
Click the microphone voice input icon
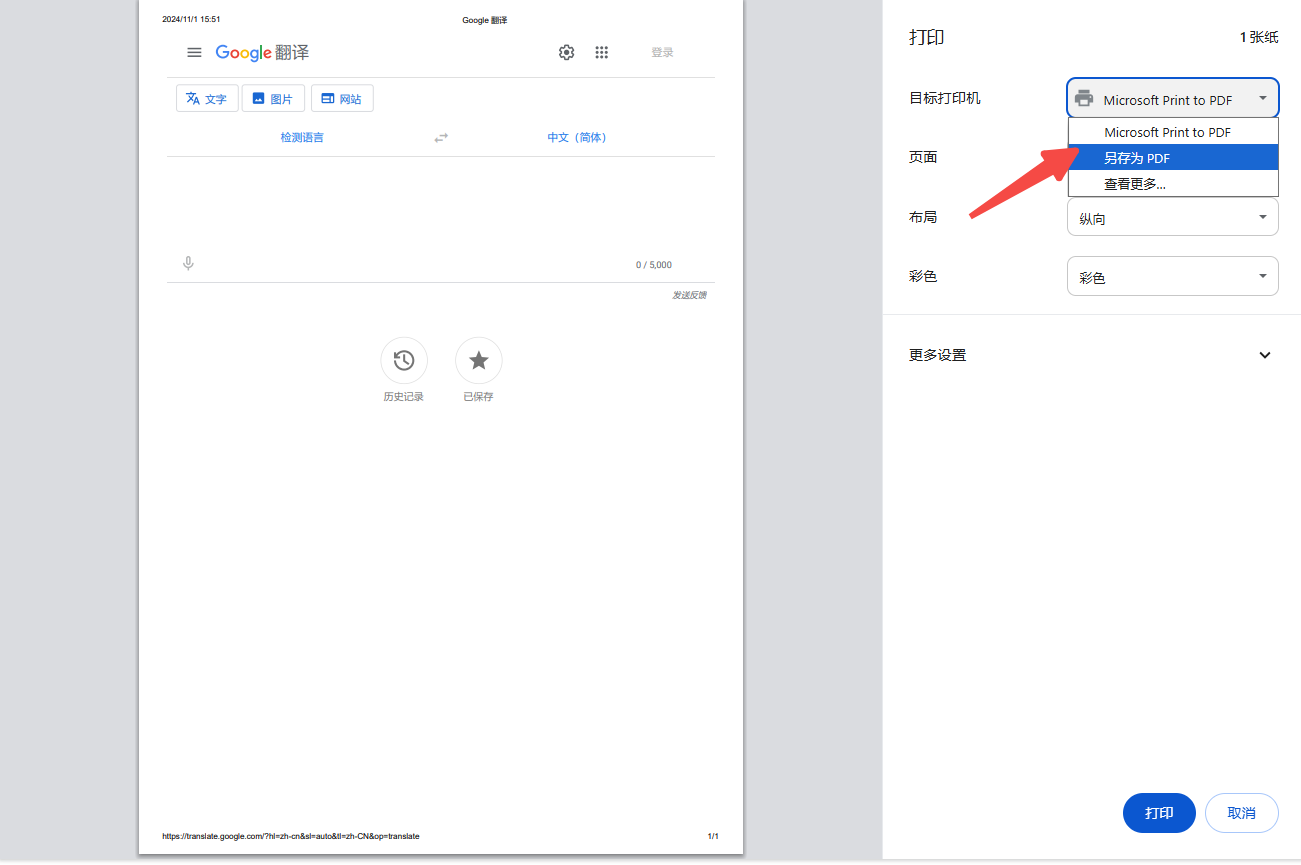[188, 264]
